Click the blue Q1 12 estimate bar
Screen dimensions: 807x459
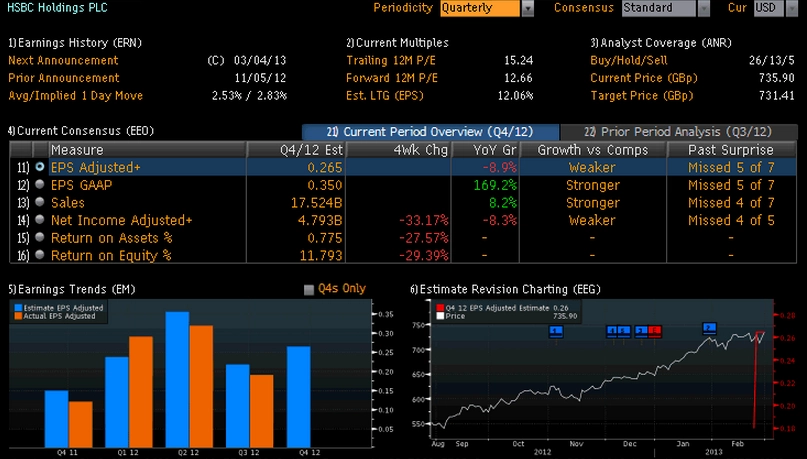tap(117, 402)
